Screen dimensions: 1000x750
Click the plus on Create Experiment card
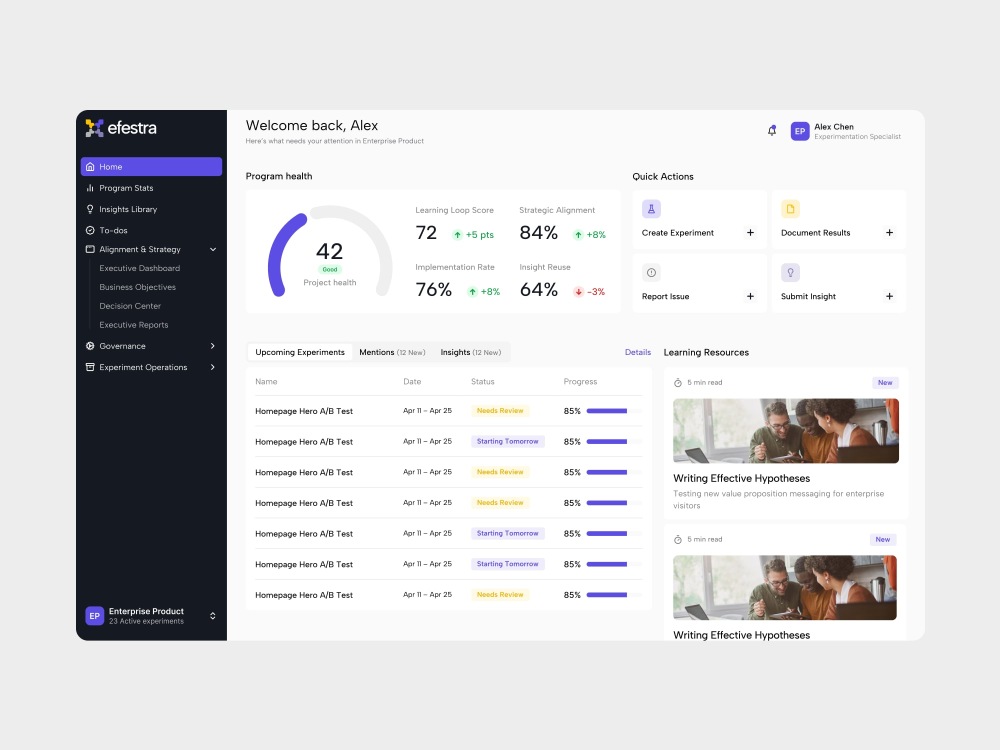751,233
